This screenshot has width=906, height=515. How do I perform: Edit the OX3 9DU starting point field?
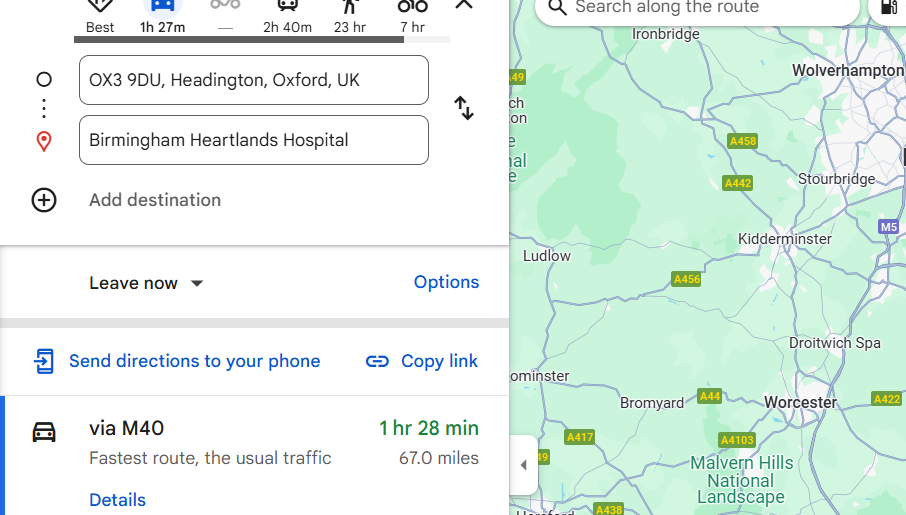tap(254, 80)
